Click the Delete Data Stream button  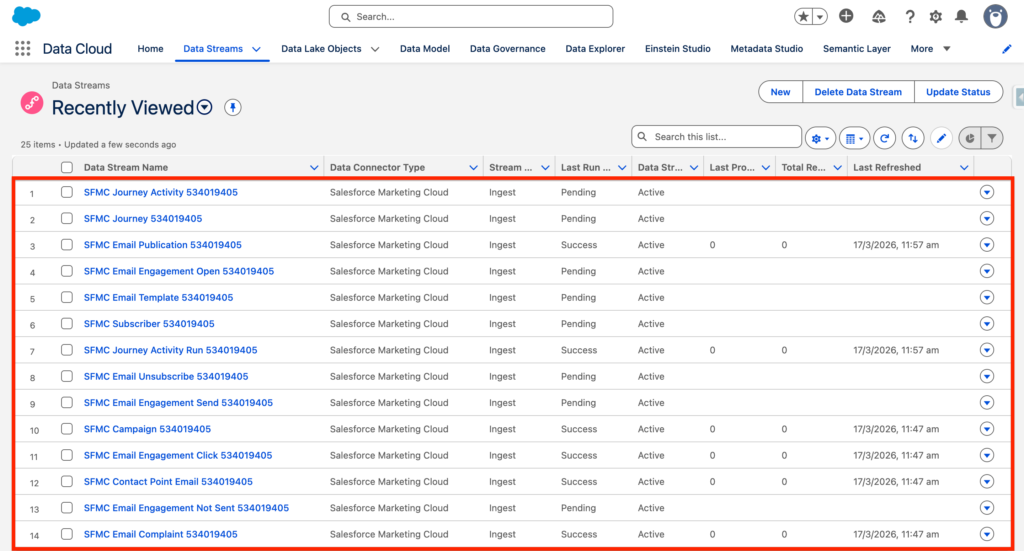pyautogui.click(x=857, y=92)
